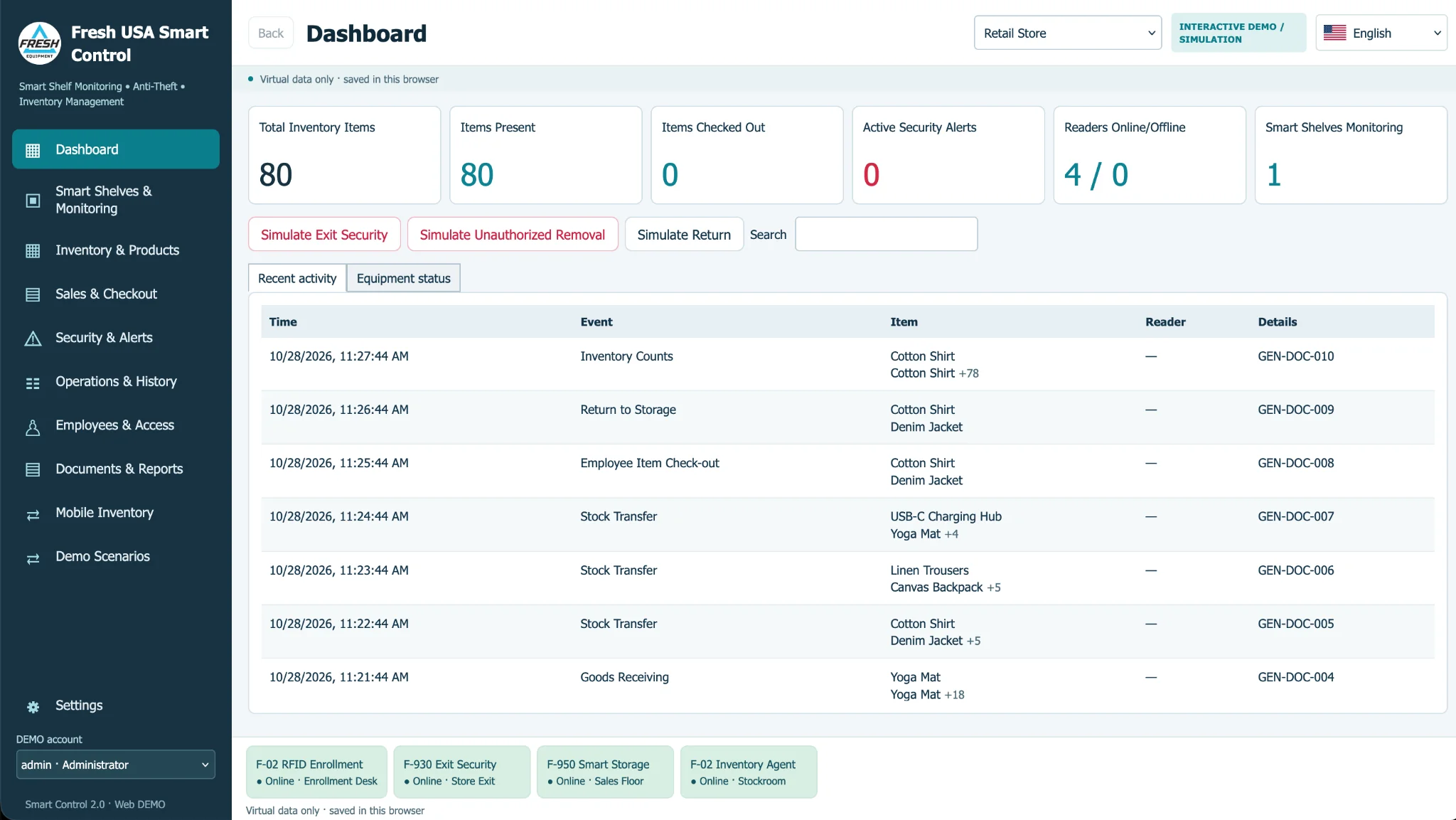
Task: Click the Search input field
Action: click(x=886, y=234)
